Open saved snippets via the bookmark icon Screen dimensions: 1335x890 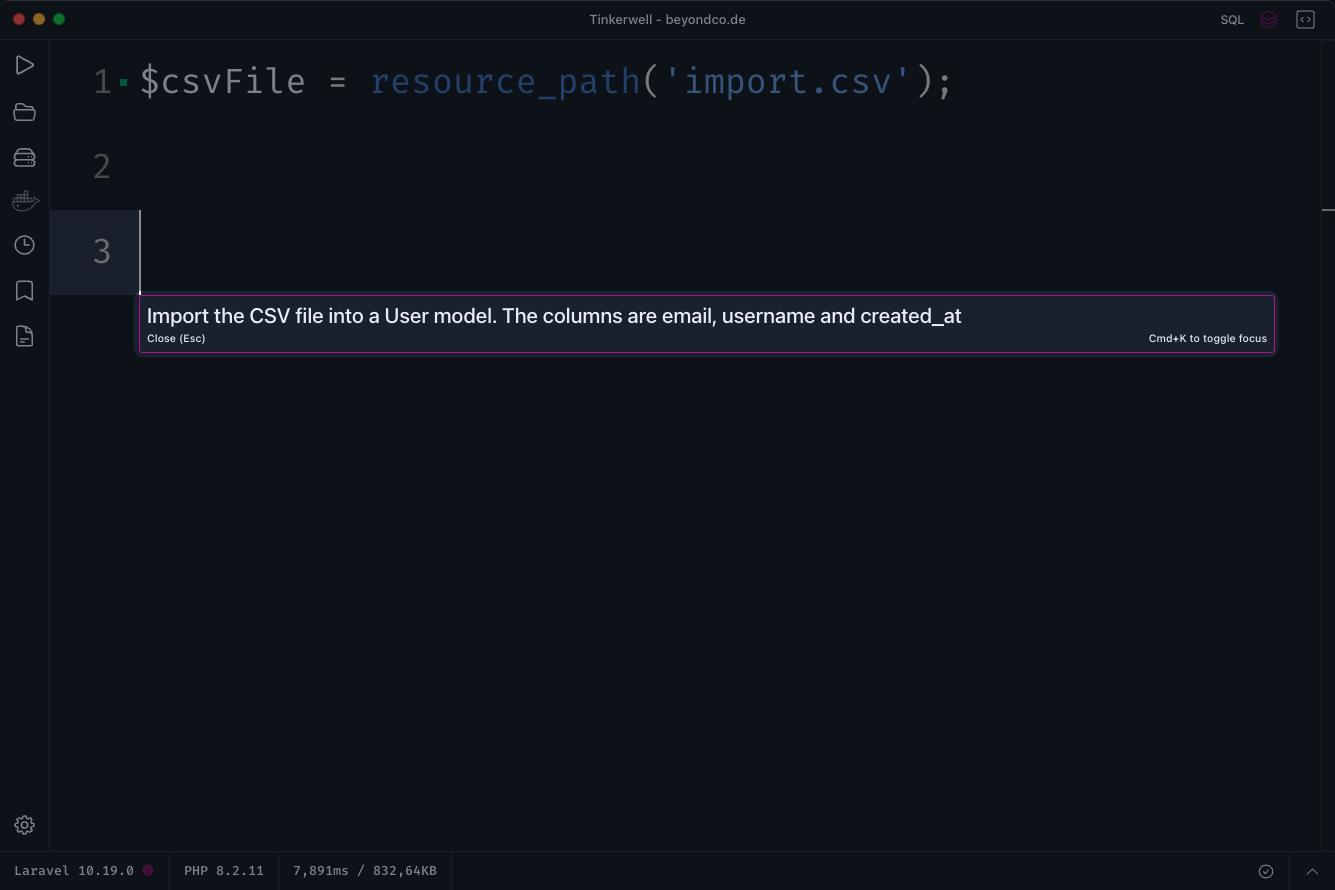[25, 290]
